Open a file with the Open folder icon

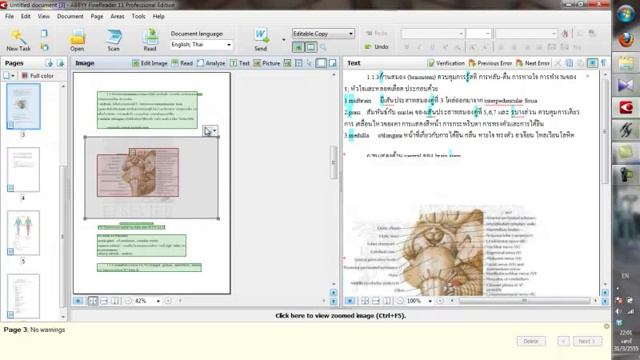coord(77,37)
